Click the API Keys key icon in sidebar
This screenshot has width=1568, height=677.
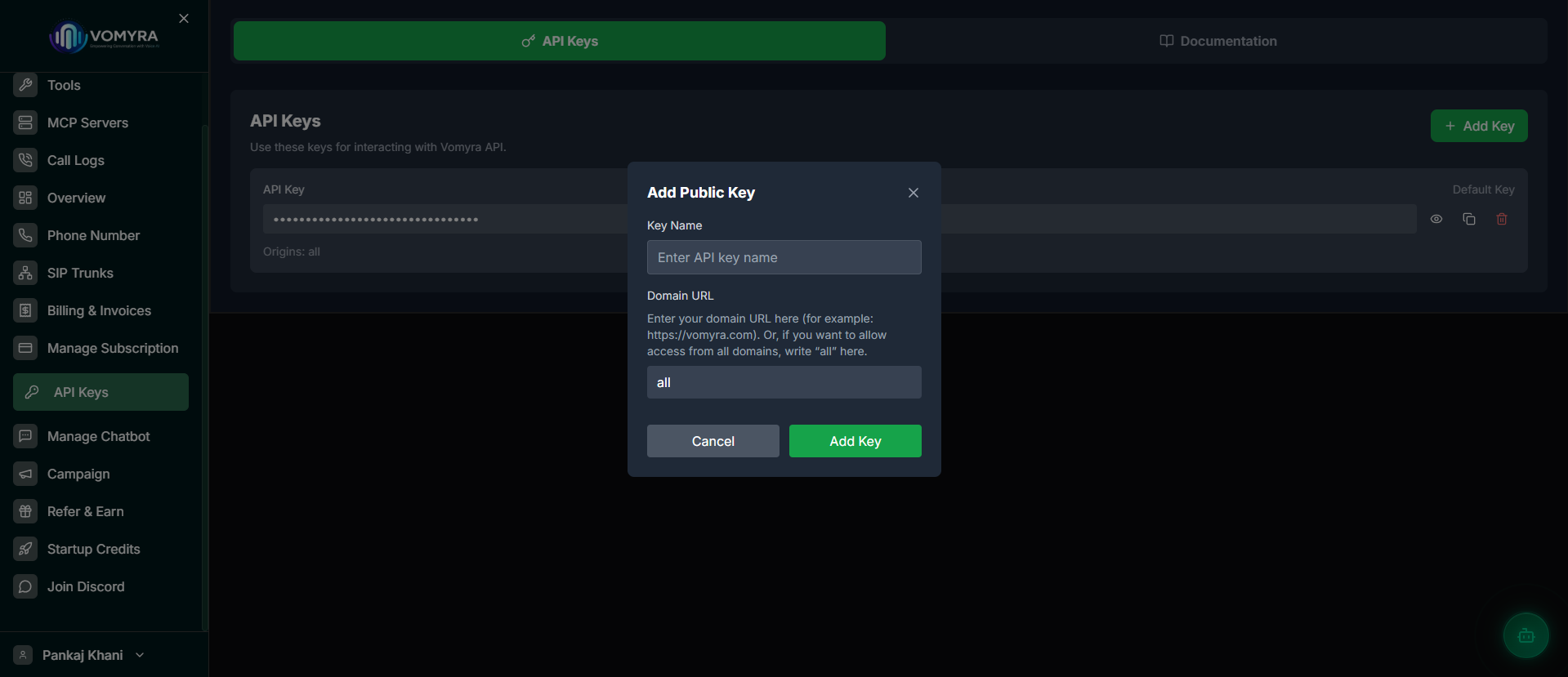point(32,392)
